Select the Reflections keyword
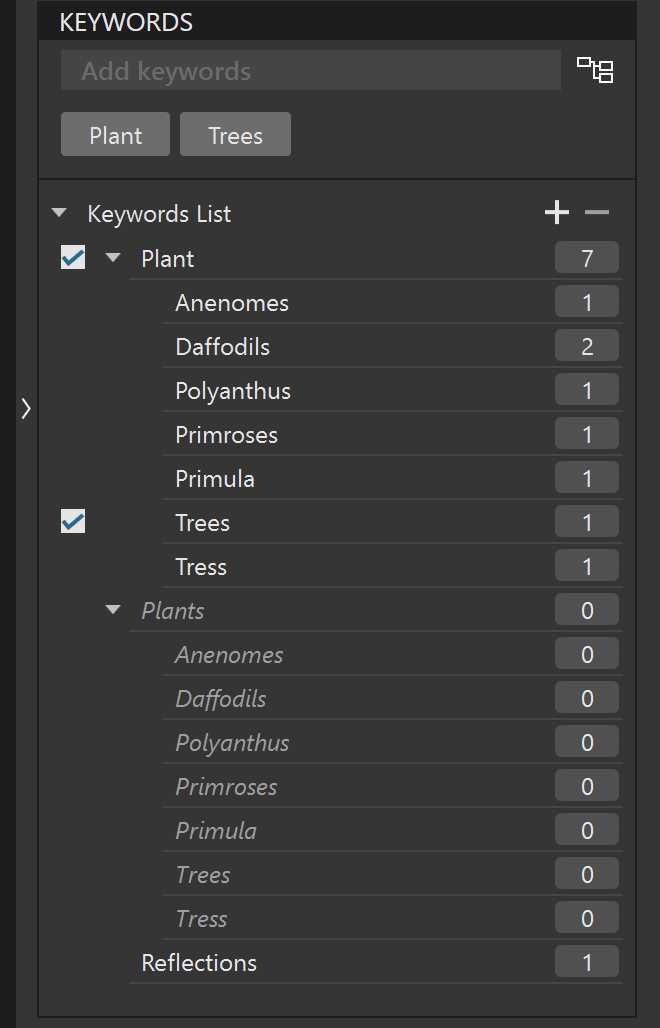 [x=199, y=963]
